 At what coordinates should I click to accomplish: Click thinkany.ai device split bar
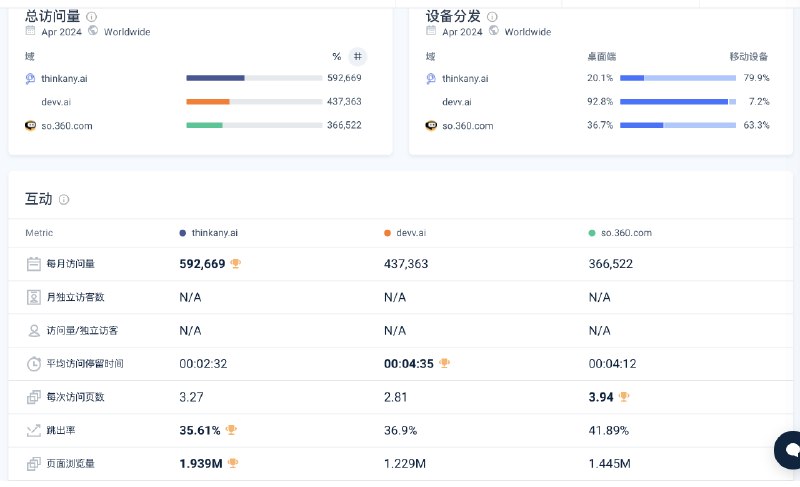coord(678,78)
